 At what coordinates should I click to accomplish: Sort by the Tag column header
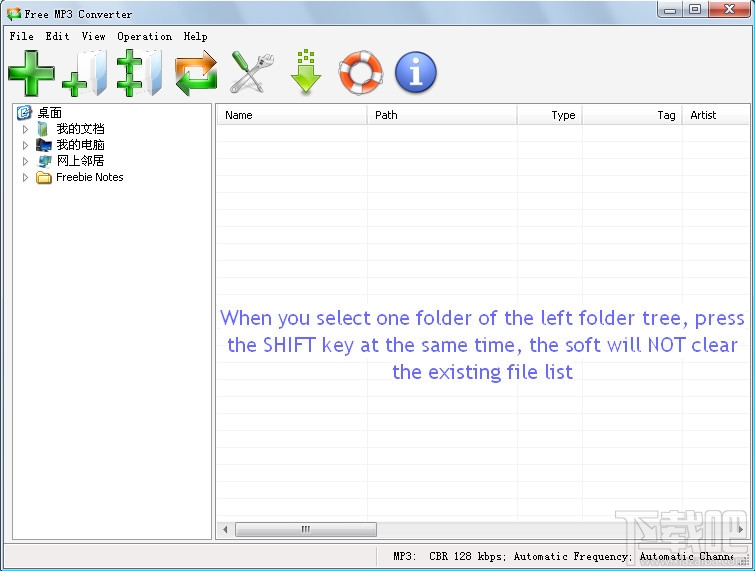[632, 115]
